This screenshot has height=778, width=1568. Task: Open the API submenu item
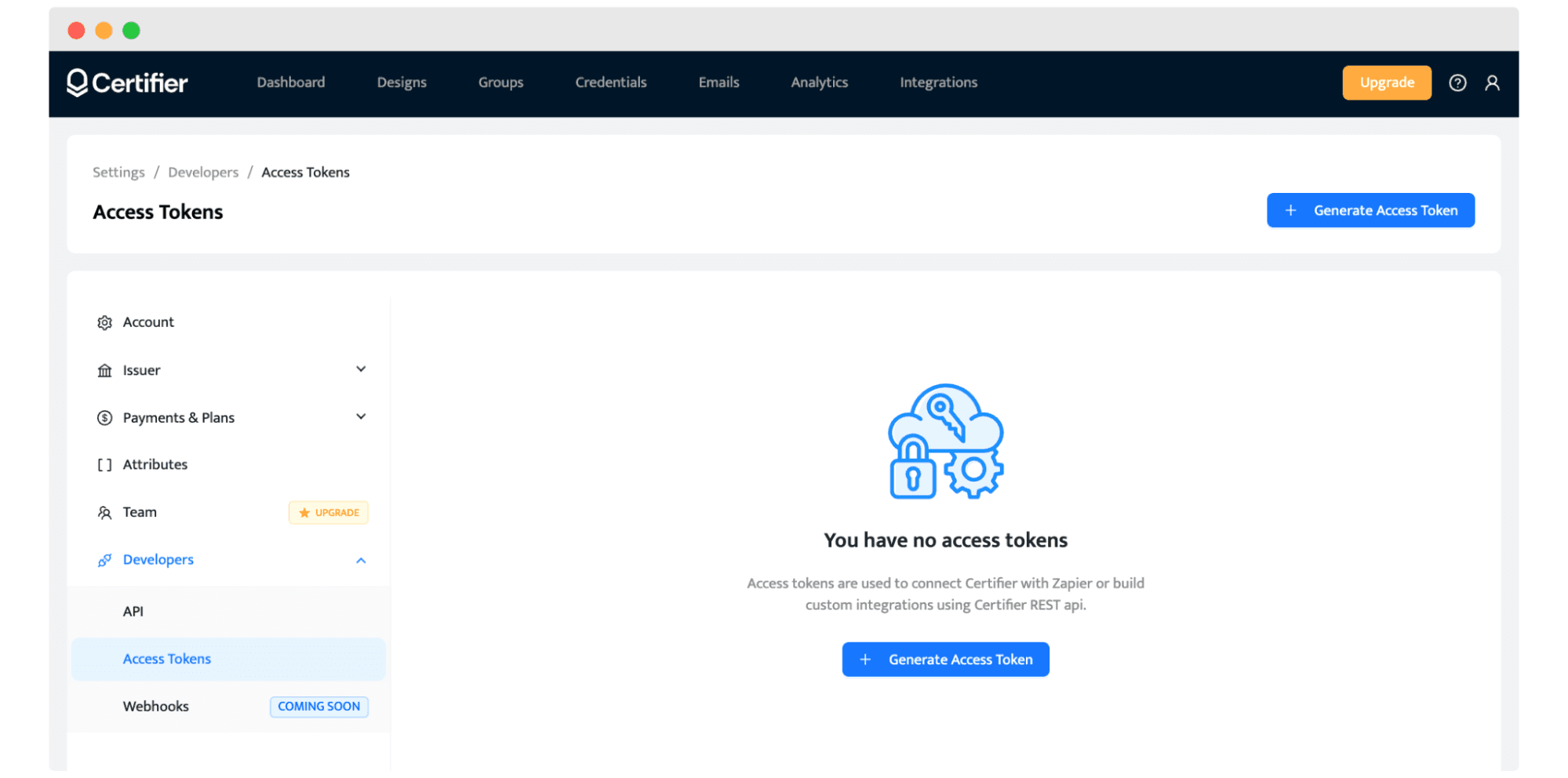(133, 612)
